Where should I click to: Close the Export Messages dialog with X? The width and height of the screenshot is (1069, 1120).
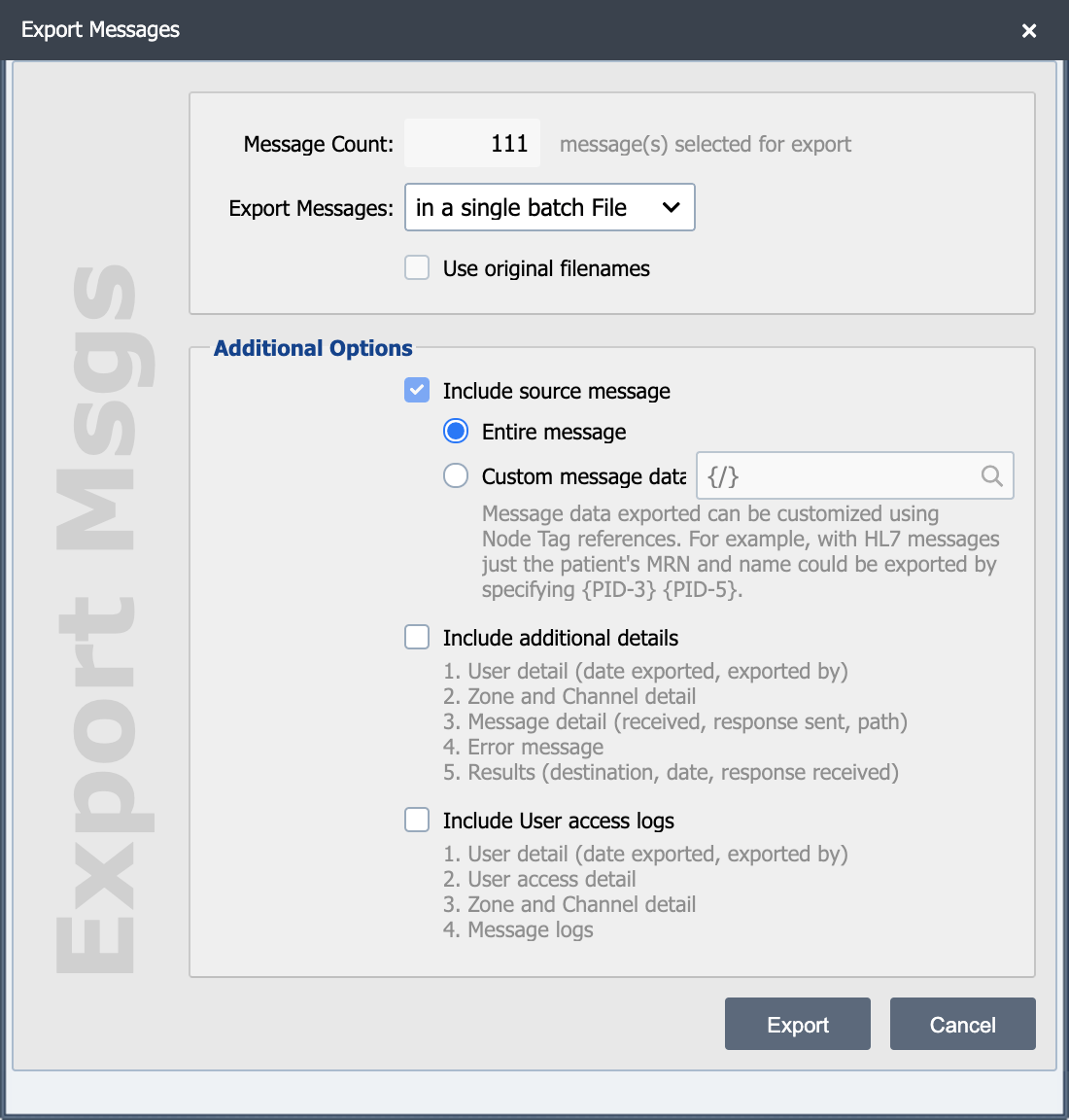point(1029,31)
